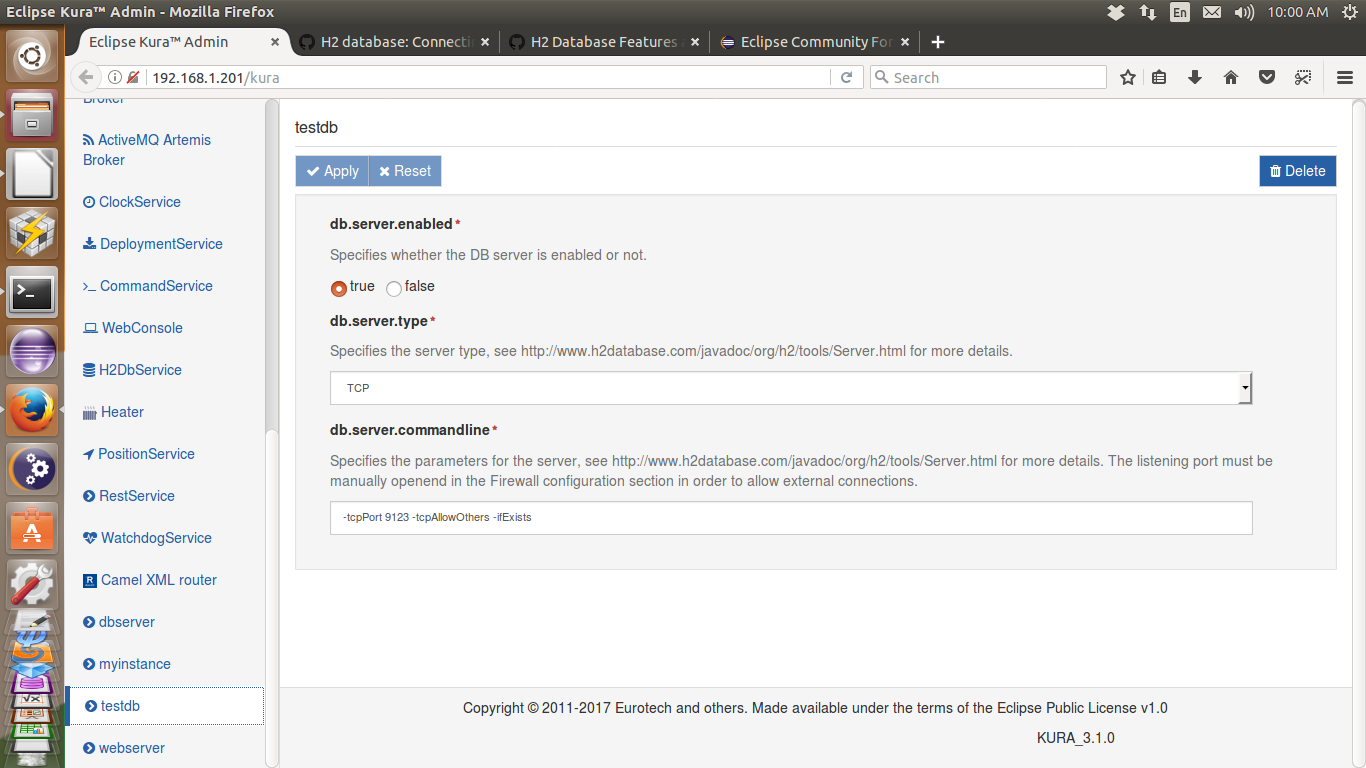Select webserver in the sidebar
The width and height of the screenshot is (1366, 768).
pos(123,748)
